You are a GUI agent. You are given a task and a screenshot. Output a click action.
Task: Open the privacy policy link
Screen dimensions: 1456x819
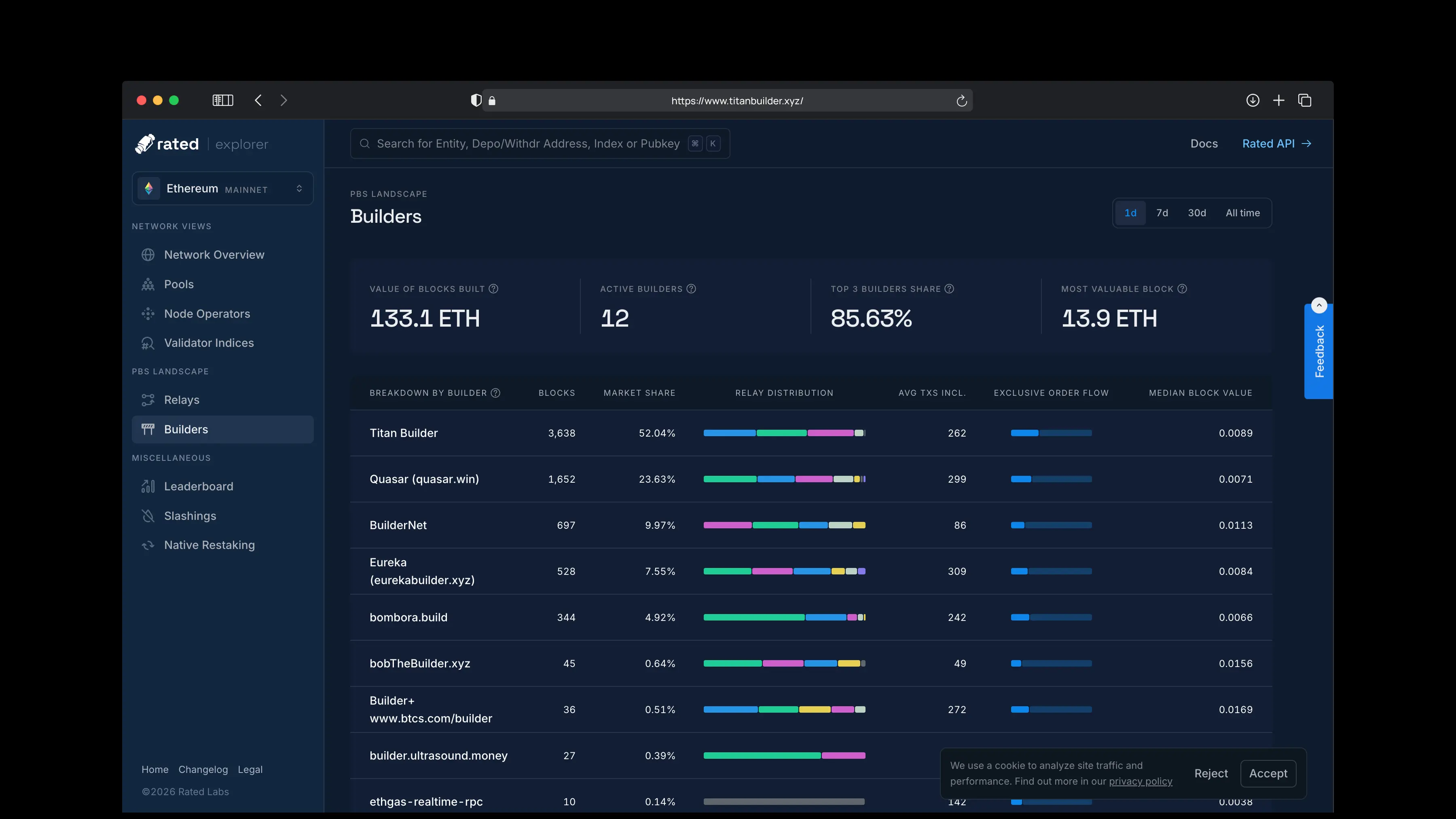pyautogui.click(x=1140, y=781)
